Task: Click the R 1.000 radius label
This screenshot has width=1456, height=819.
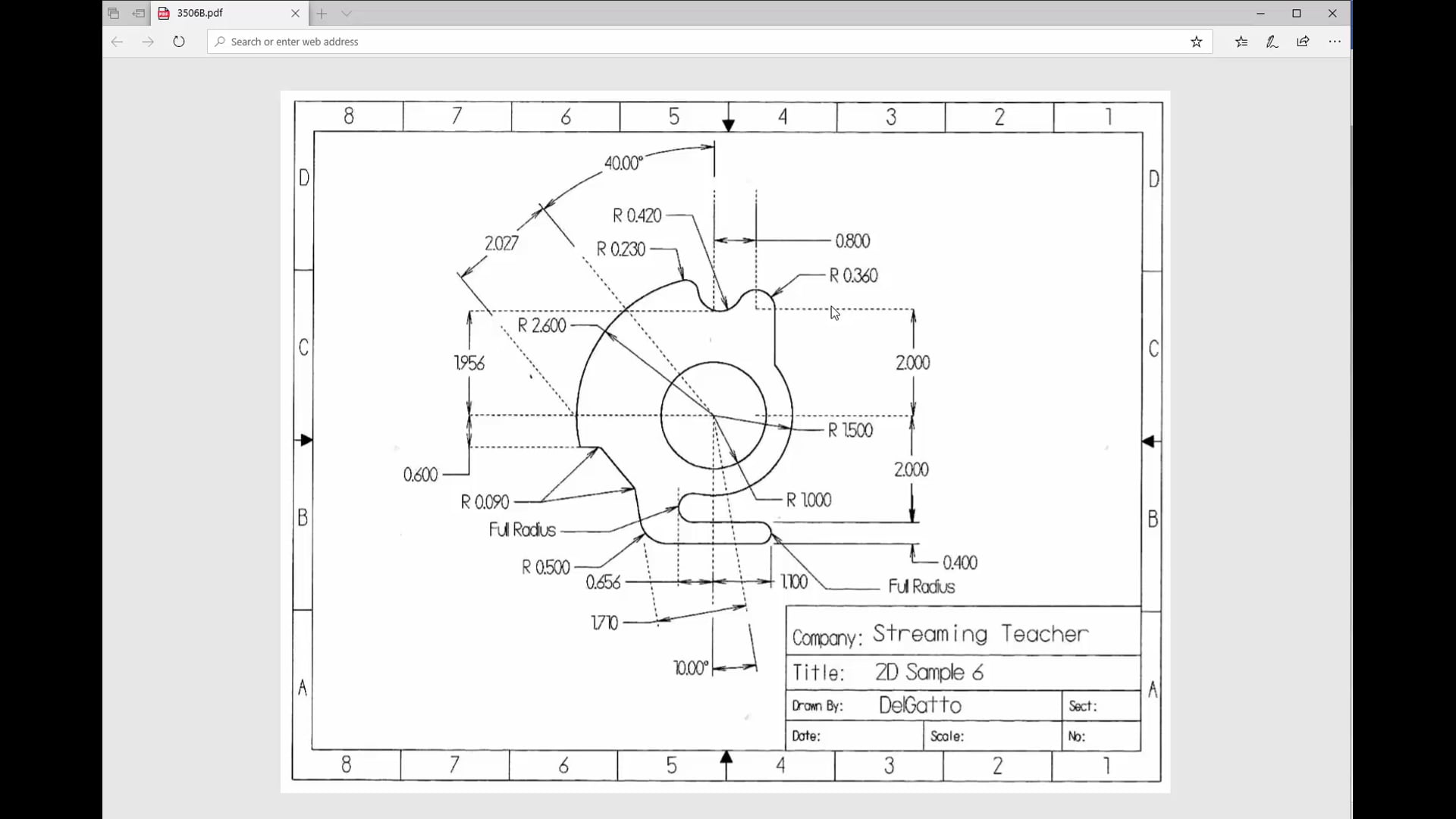Action: coord(808,500)
